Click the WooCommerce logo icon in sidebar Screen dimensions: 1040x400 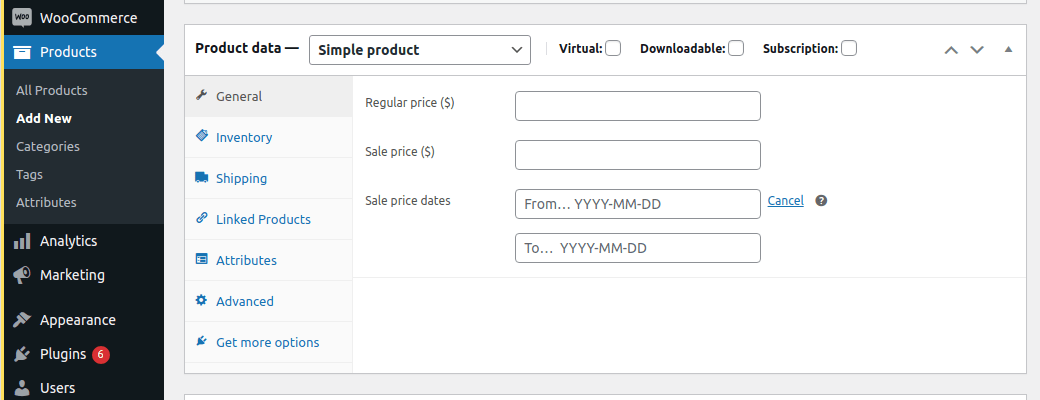pyautogui.click(x=22, y=18)
